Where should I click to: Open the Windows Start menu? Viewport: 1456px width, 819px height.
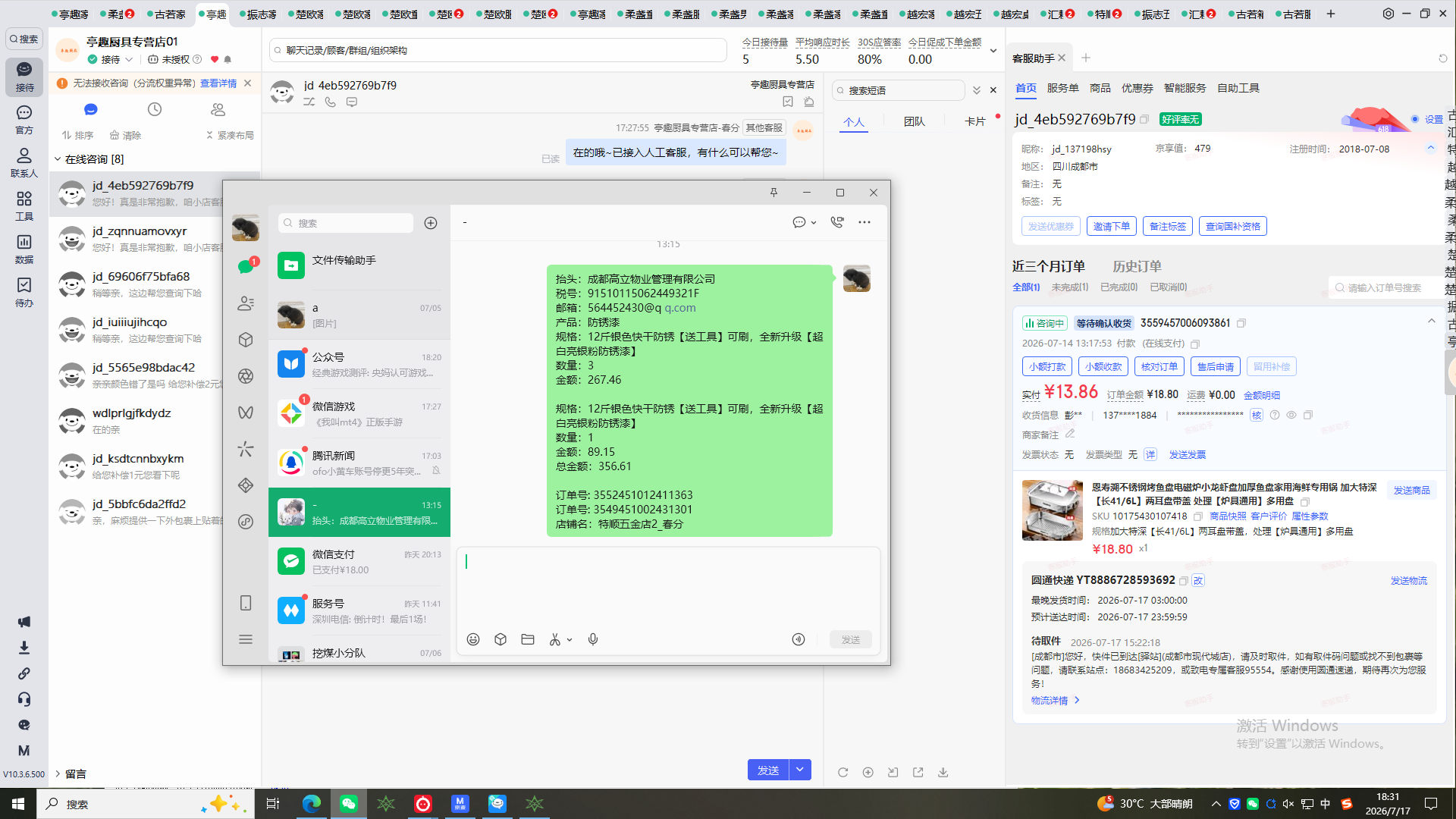pyautogui.click(x=18, y=804)
